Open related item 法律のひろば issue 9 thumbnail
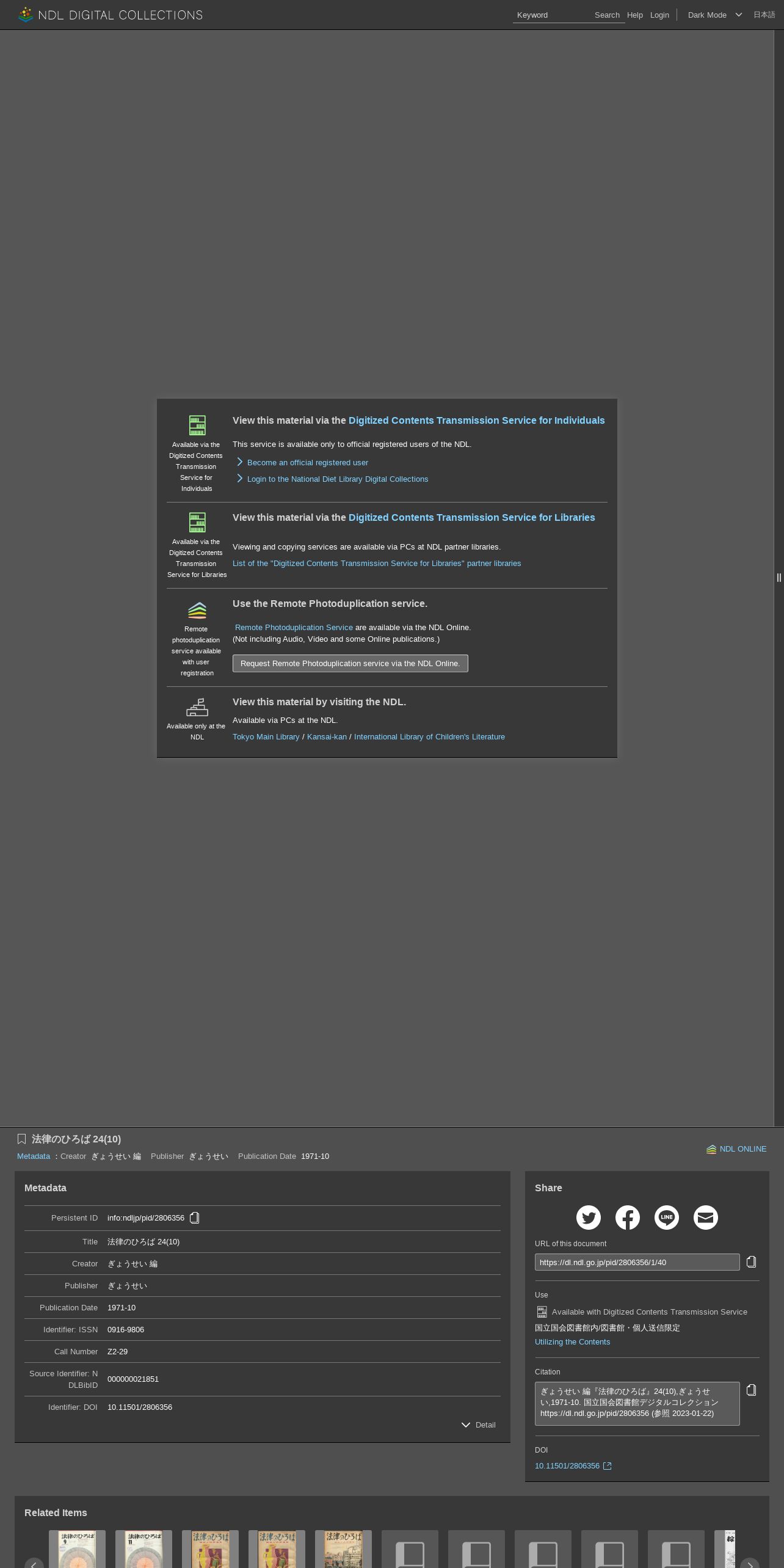784x1568 pixels. (77, 1549)
